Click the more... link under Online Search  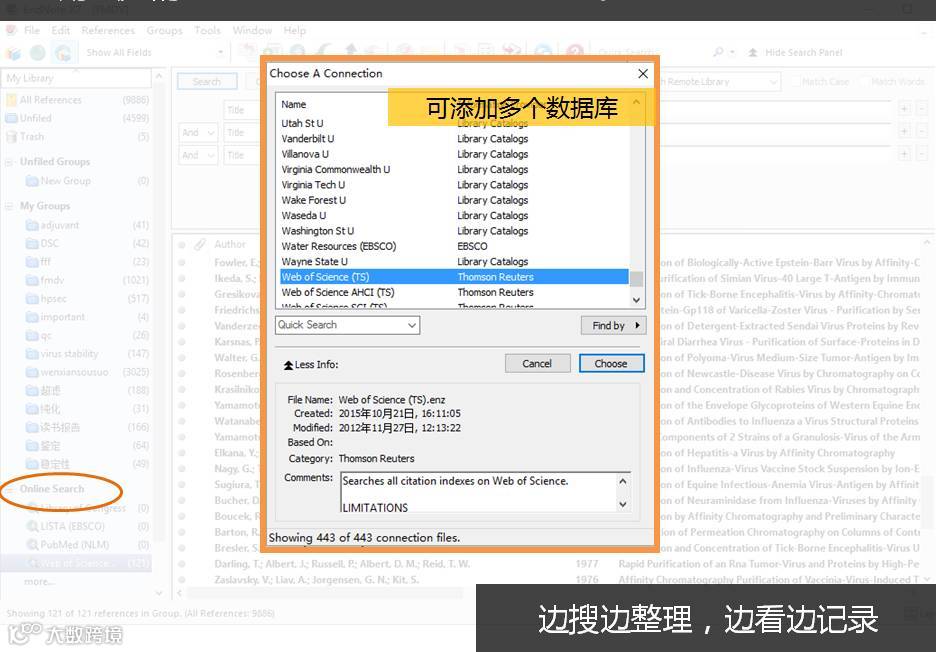[x=39, y=582]
